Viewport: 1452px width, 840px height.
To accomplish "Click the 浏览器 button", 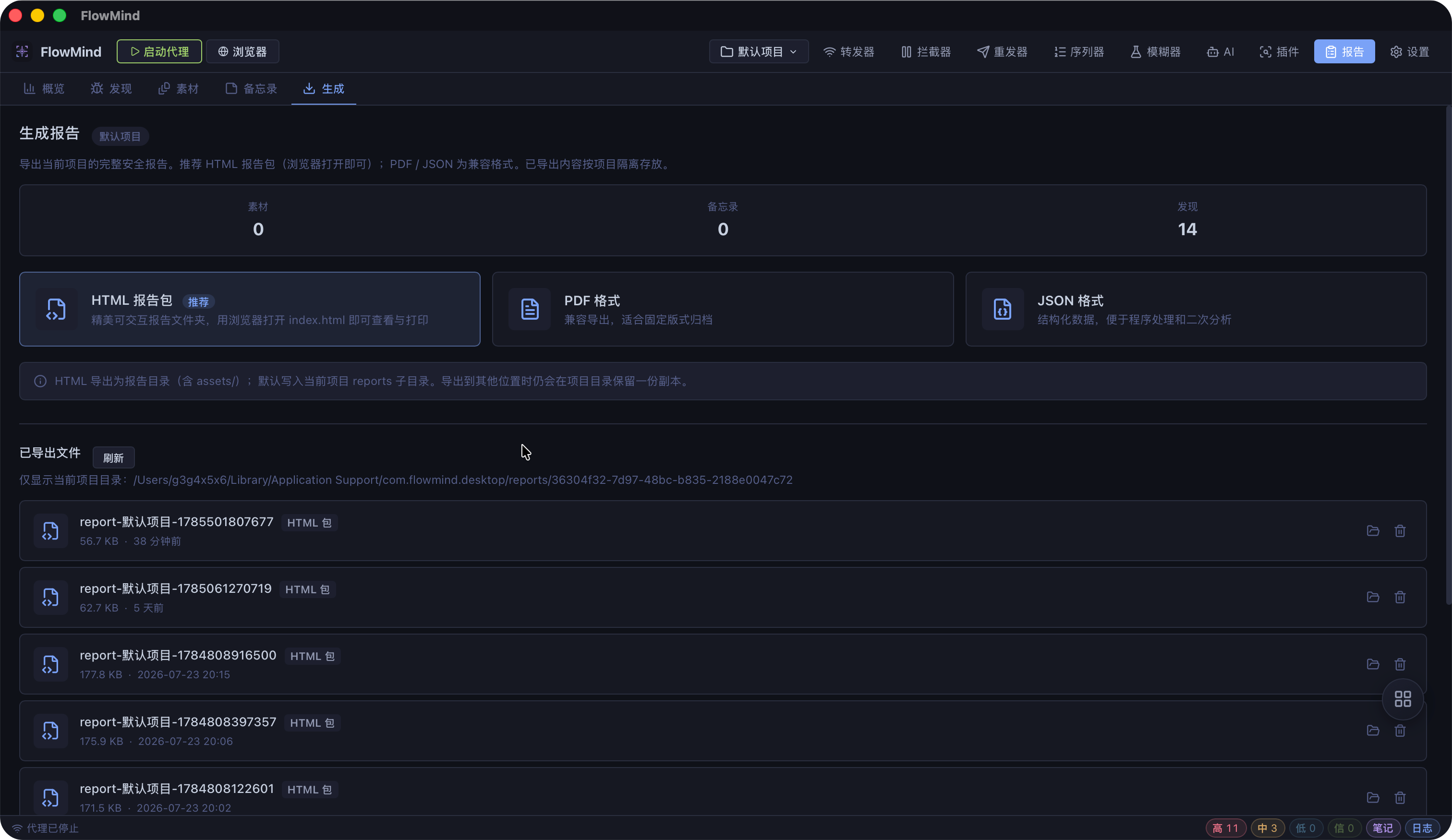I will (x=242, y=52).
